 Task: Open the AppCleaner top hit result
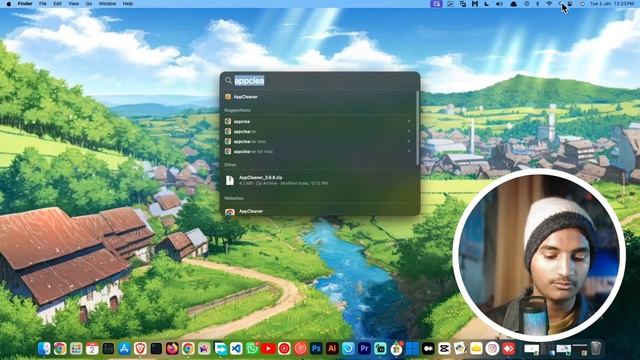[320, 97]
